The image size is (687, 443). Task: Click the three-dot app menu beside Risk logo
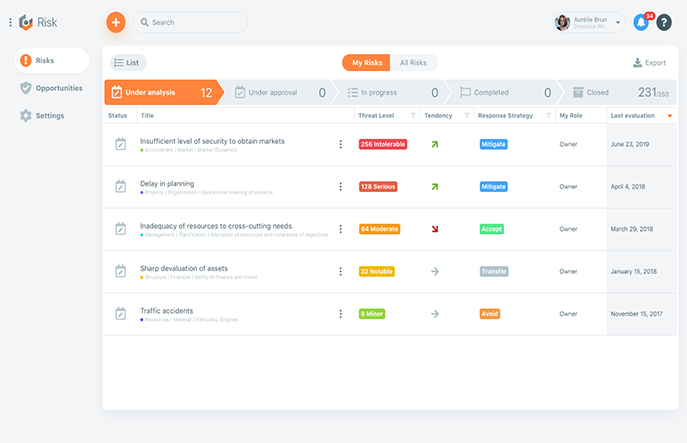(x=11, y=22)
